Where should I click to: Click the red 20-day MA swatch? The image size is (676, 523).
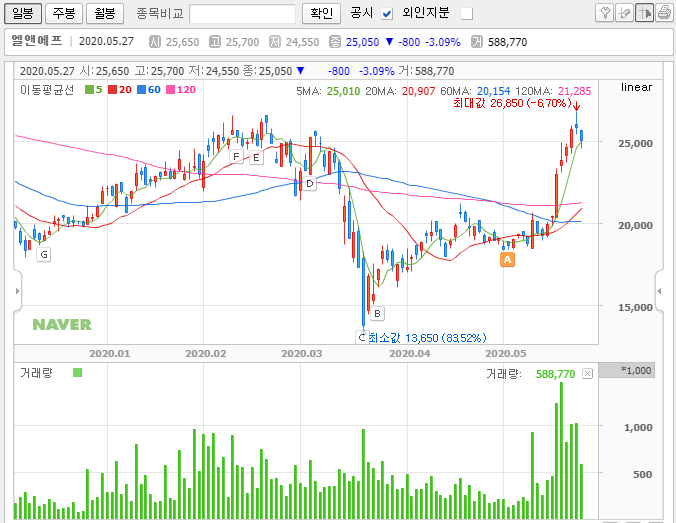(113, 90)
